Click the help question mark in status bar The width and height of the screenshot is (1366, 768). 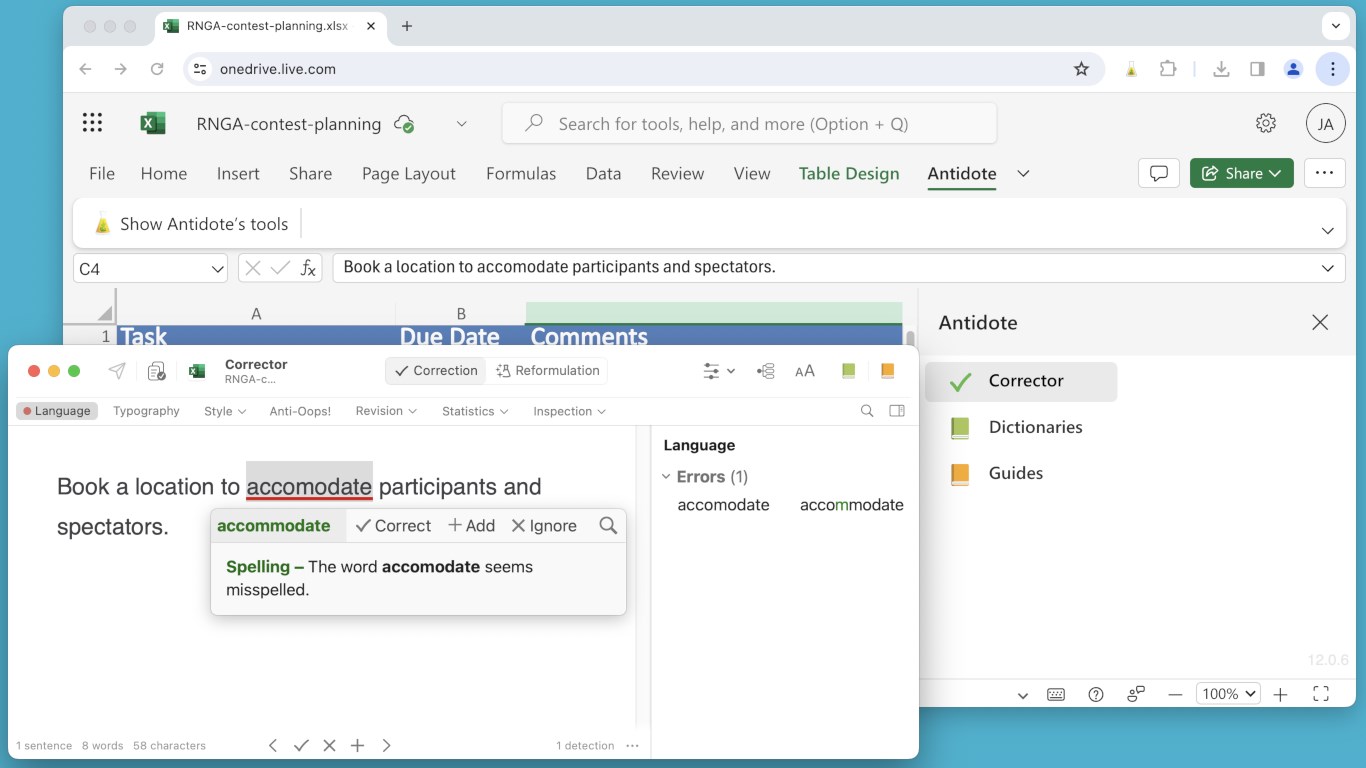[1096, 694]
